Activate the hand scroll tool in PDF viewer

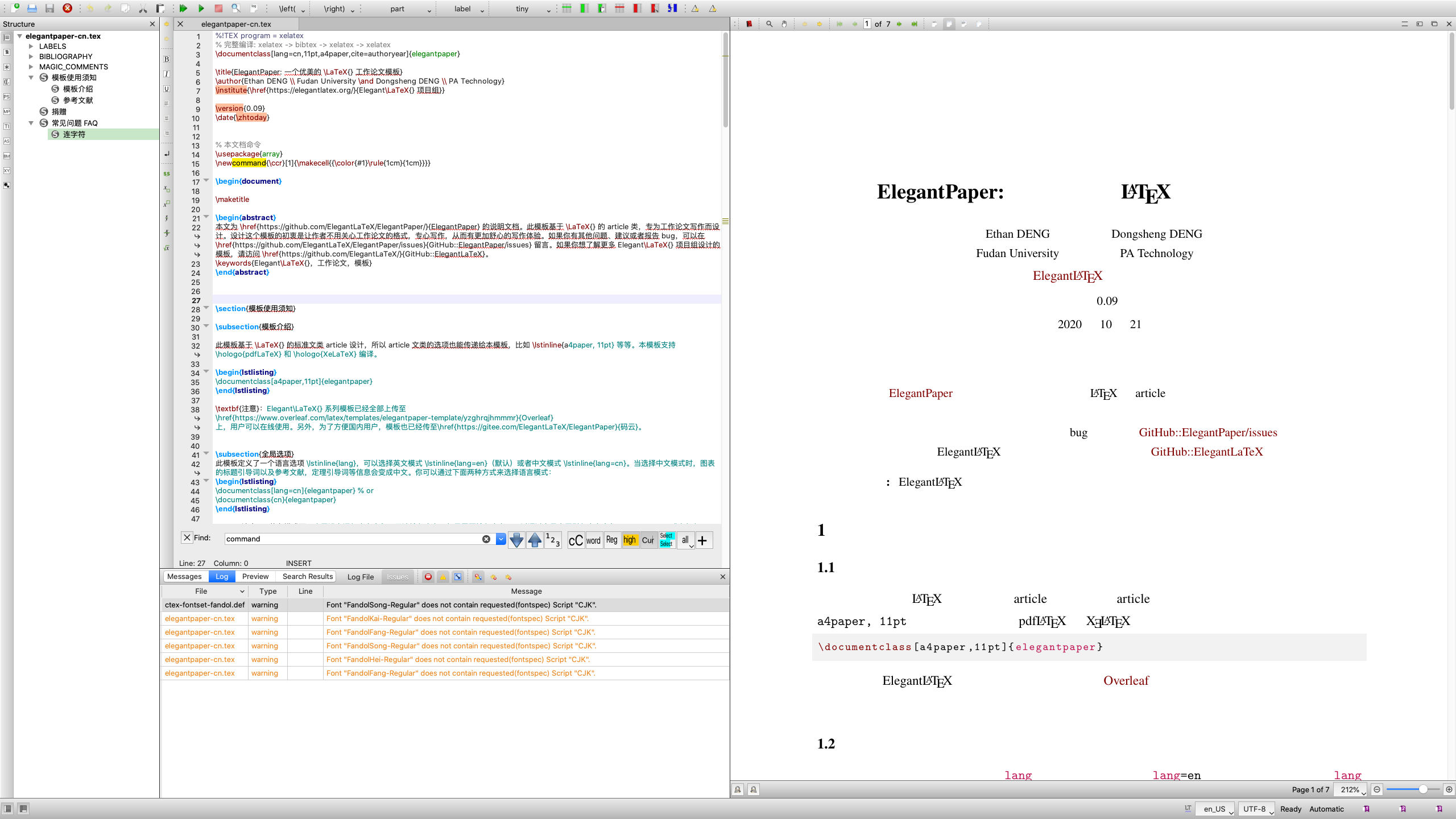coord(784,24)
